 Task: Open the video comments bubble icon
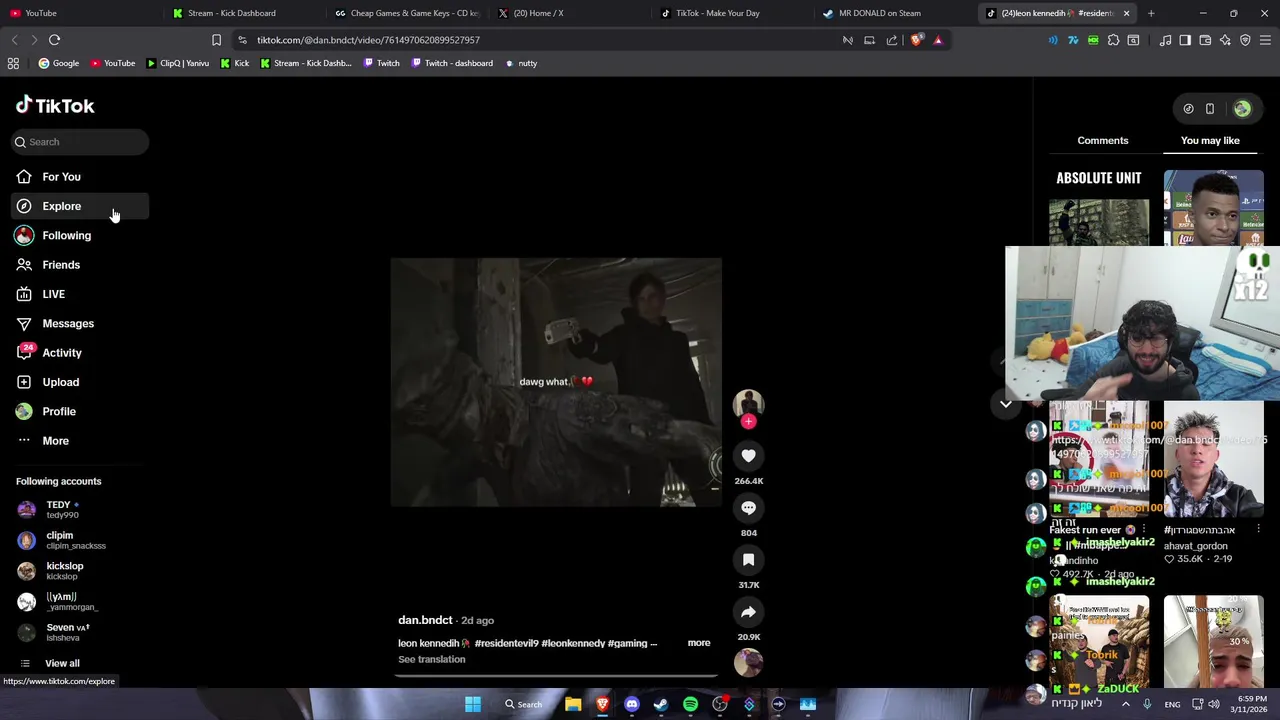click(748, 508)
